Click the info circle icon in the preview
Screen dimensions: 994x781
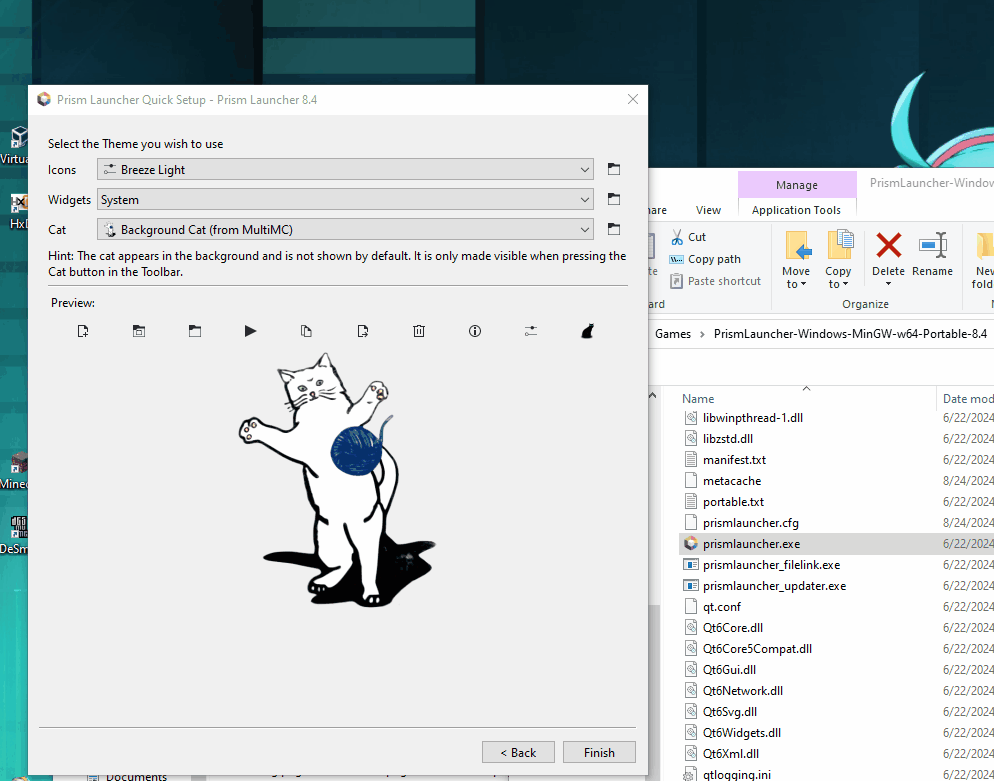pyautogui.click(x=475, y=331)
